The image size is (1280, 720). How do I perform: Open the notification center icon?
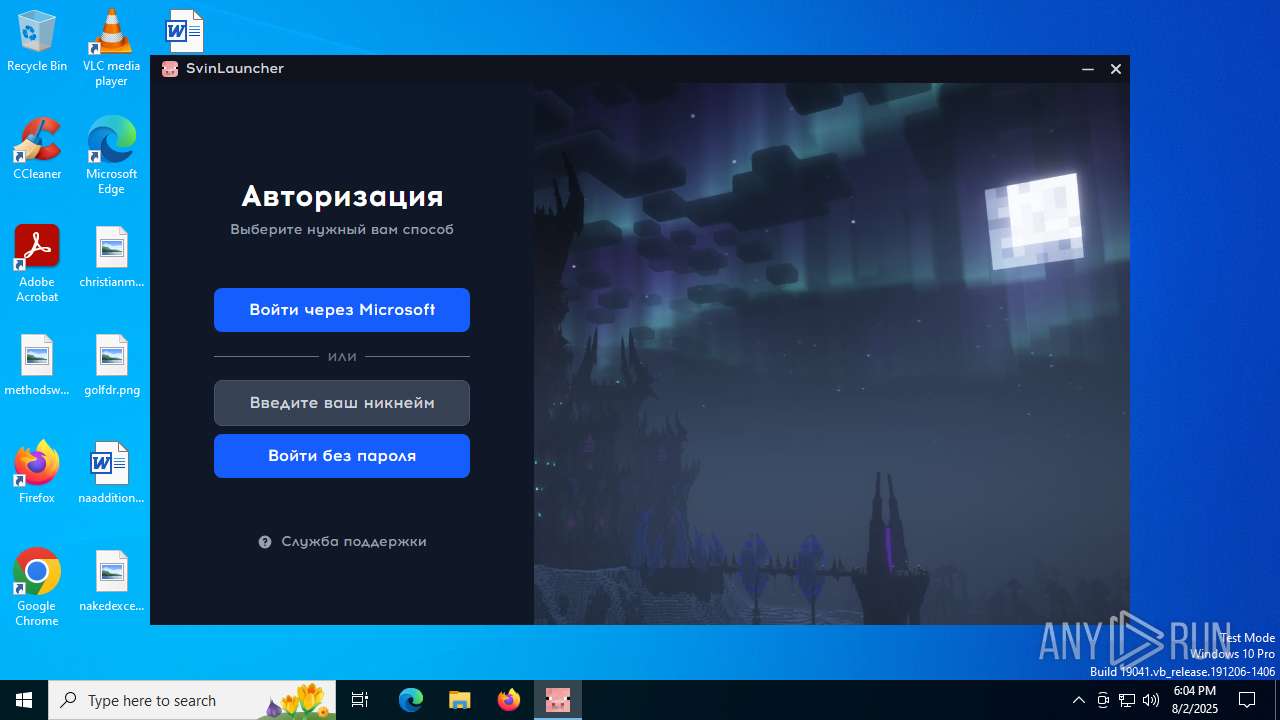(1247, 700)
